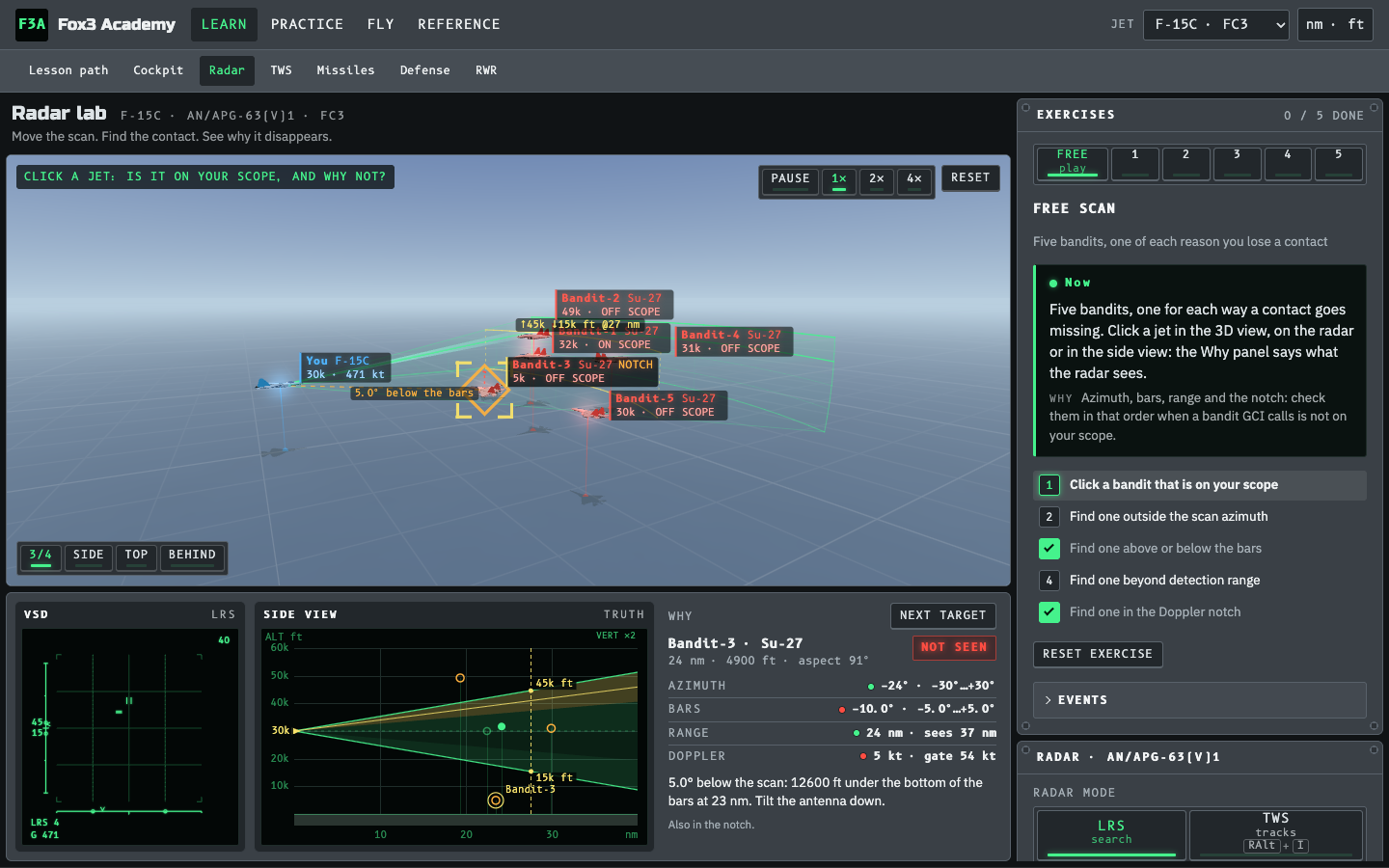The image size is (1389, 868).
Task: Set simulation speed to 4×
Action: 914,179
